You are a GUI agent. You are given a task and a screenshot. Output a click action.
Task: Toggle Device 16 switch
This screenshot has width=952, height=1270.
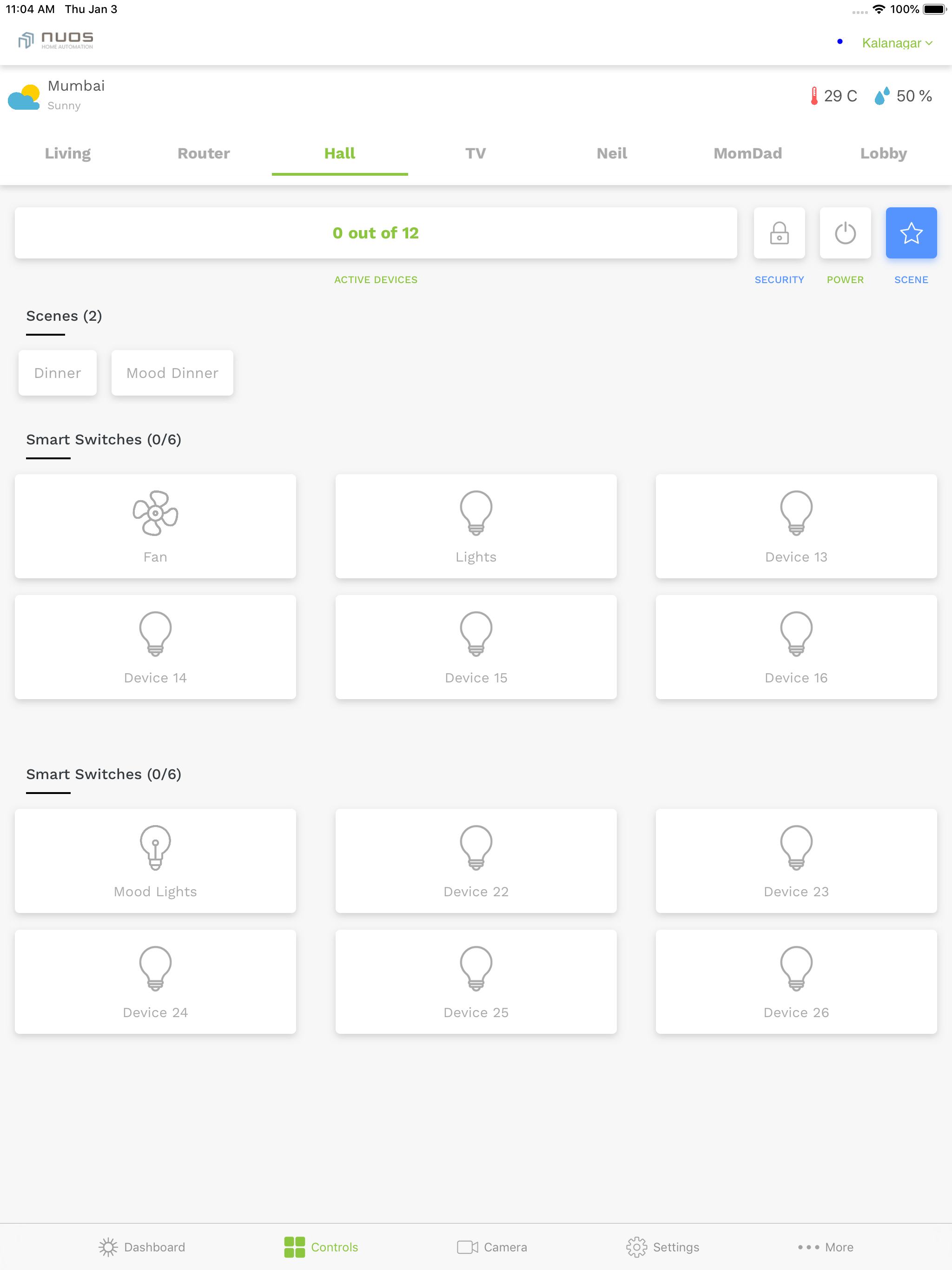coord(796,647)
